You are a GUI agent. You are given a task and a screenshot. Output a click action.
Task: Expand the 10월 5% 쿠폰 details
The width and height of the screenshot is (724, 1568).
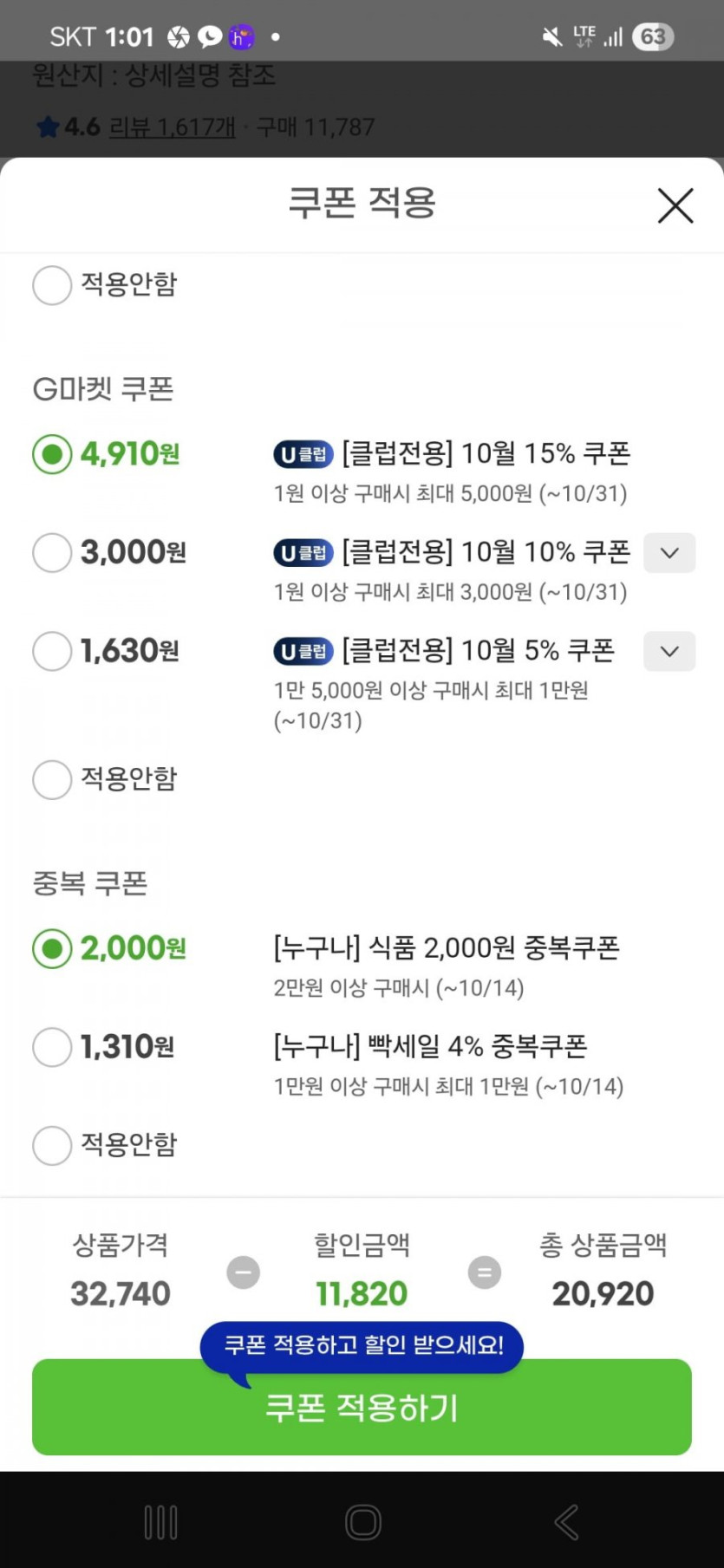coord(669,652)
